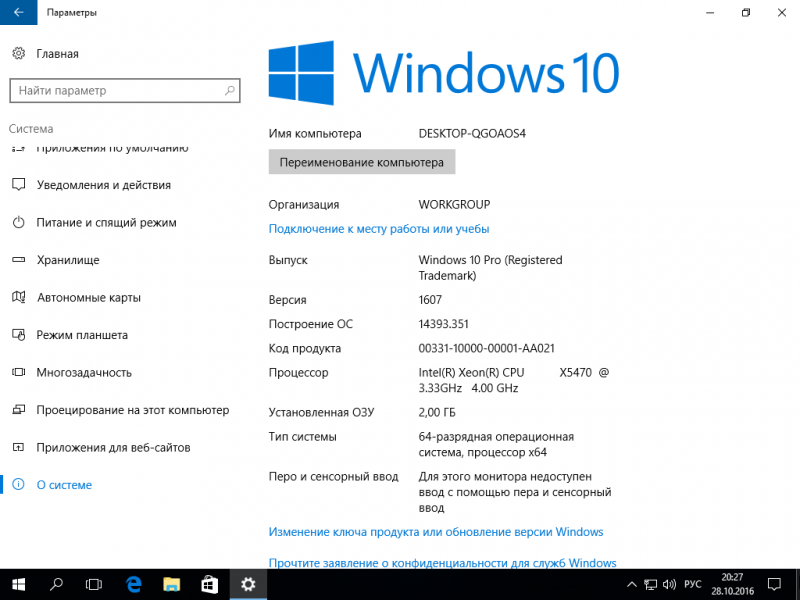Click the WORKGROUP organization value
800x600 pixels.
coord(454,205)
